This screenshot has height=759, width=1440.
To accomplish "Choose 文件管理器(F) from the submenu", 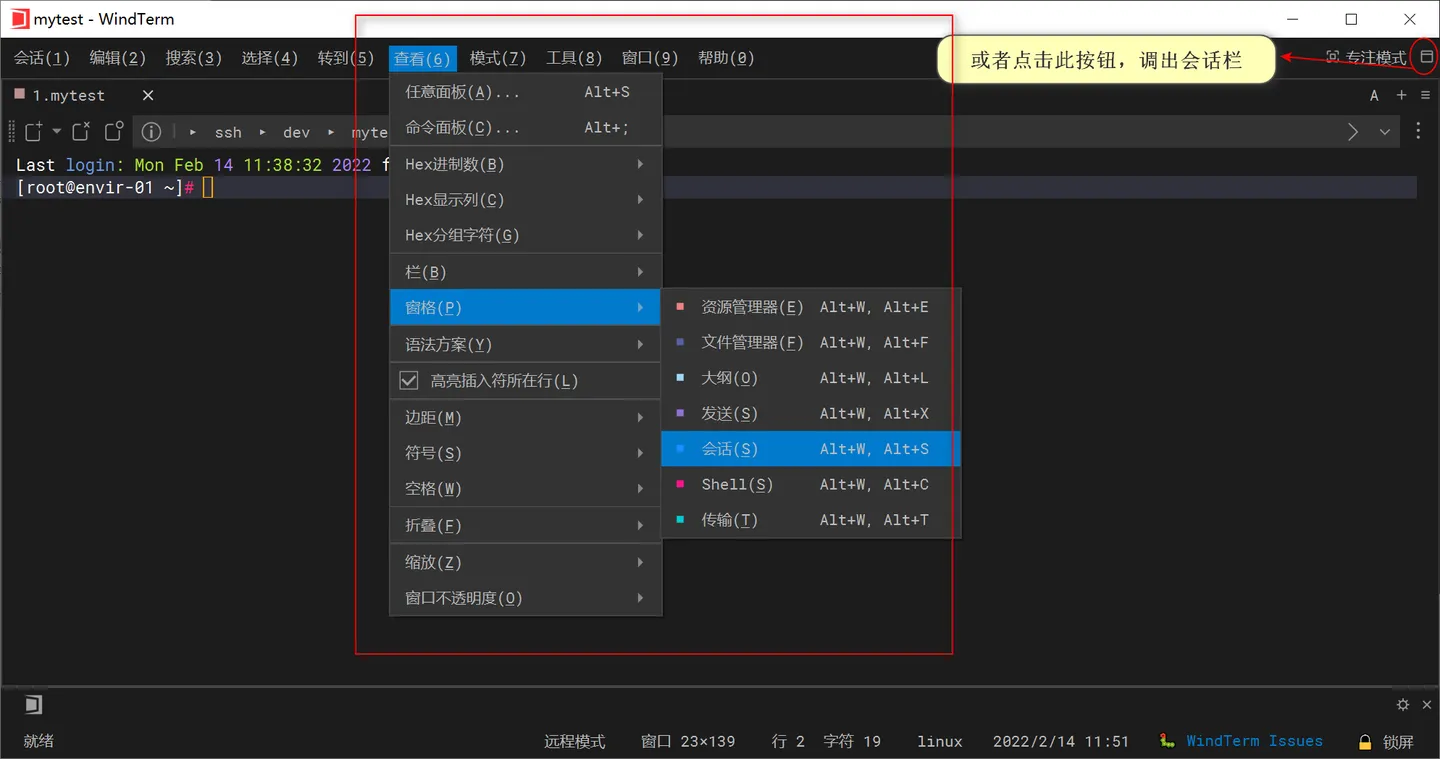I will (x=811, y=342).
